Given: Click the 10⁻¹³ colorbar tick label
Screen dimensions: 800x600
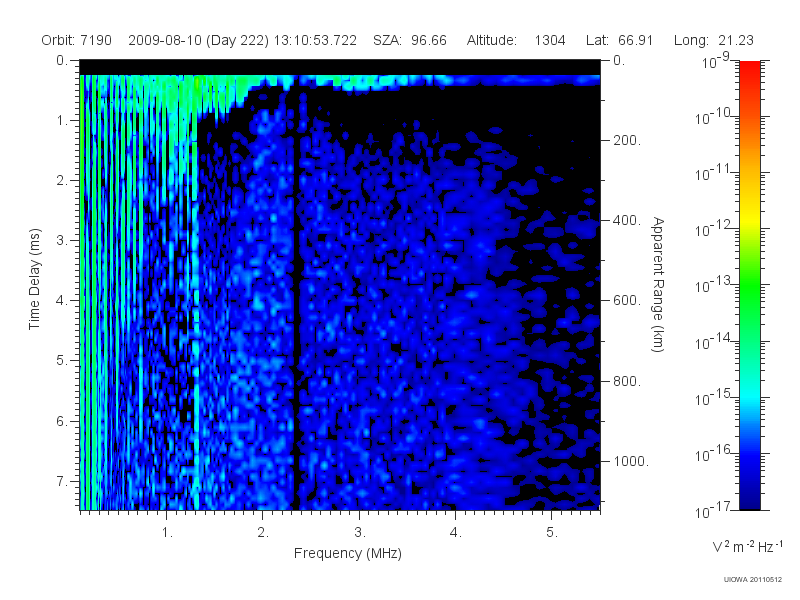Looking at the screenshot, I should tap(715, 285).
